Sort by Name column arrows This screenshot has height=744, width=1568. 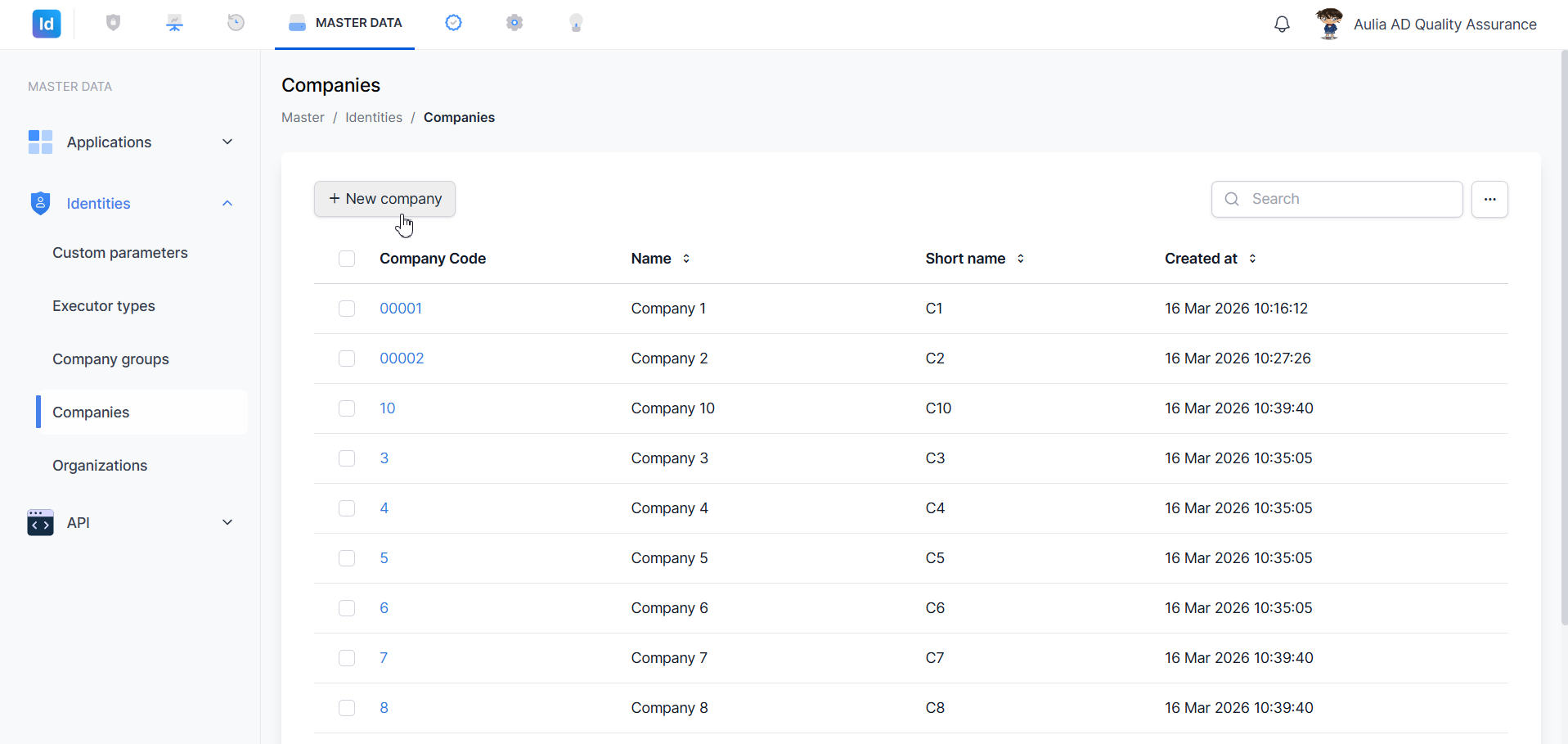tap(686, 259)
